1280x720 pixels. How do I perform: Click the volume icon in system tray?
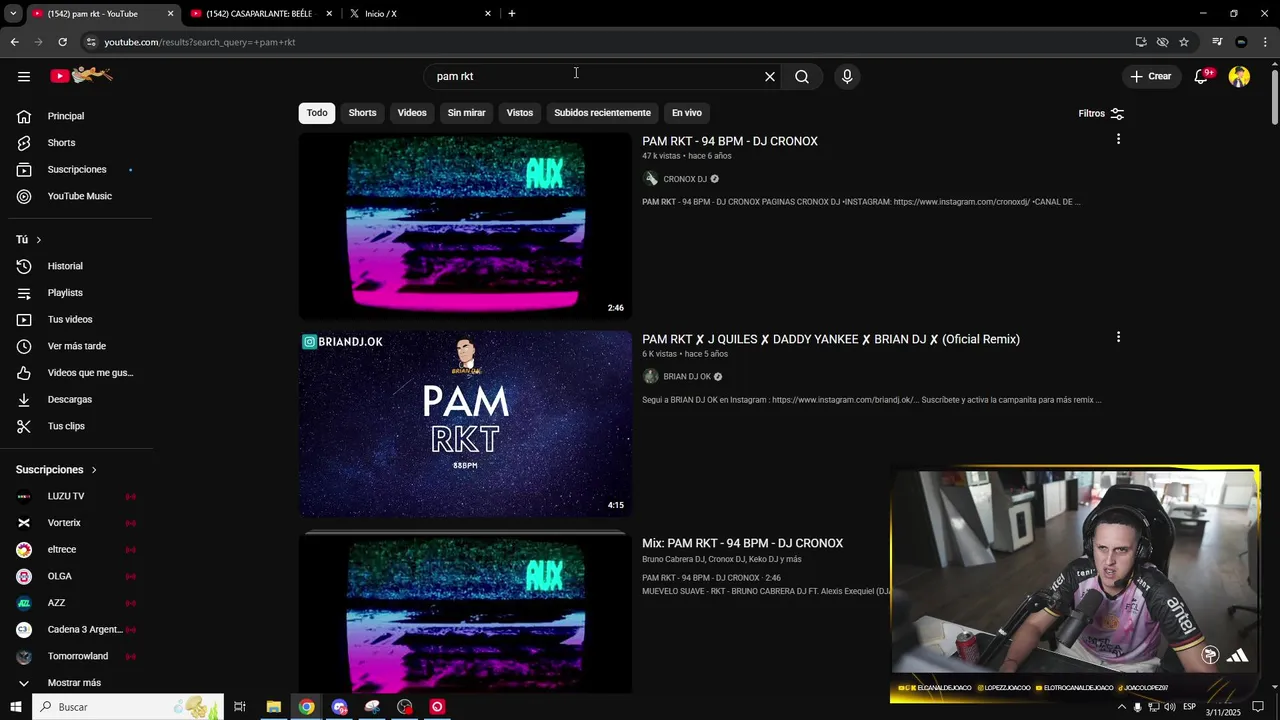click(x=1170, y=707)
